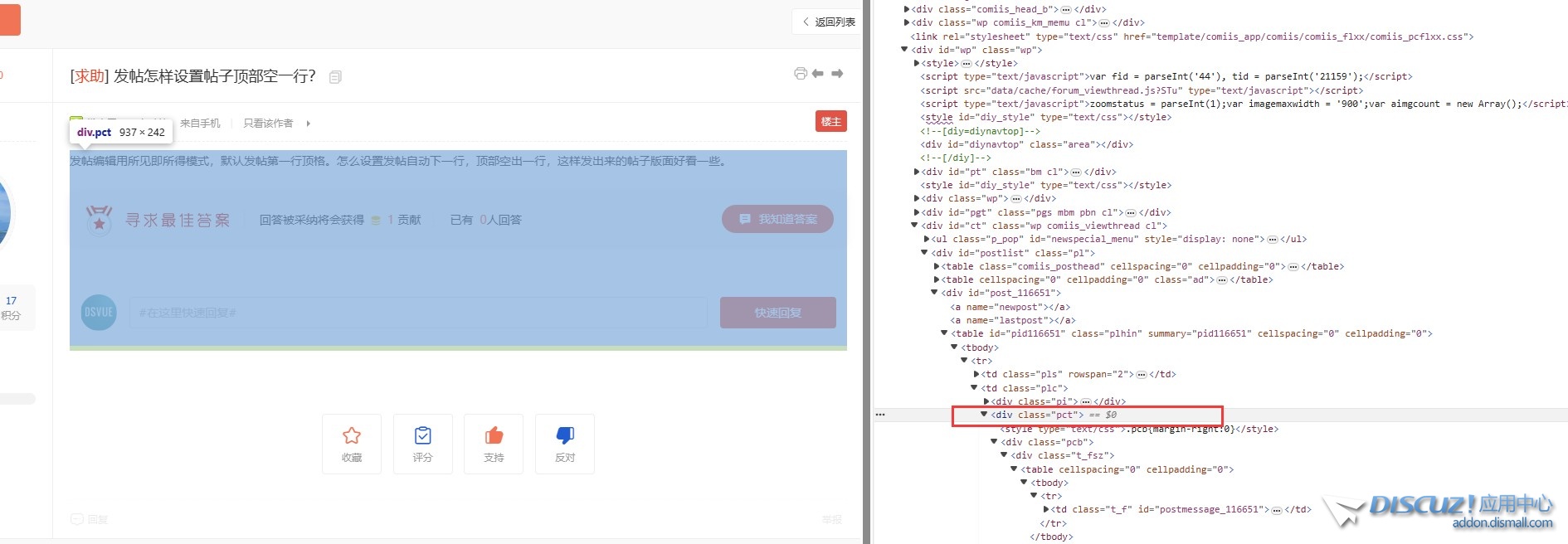The height and width of the screenshot is (544, 1568).
Task: Focus the quick reply input field
Action: 418,313
